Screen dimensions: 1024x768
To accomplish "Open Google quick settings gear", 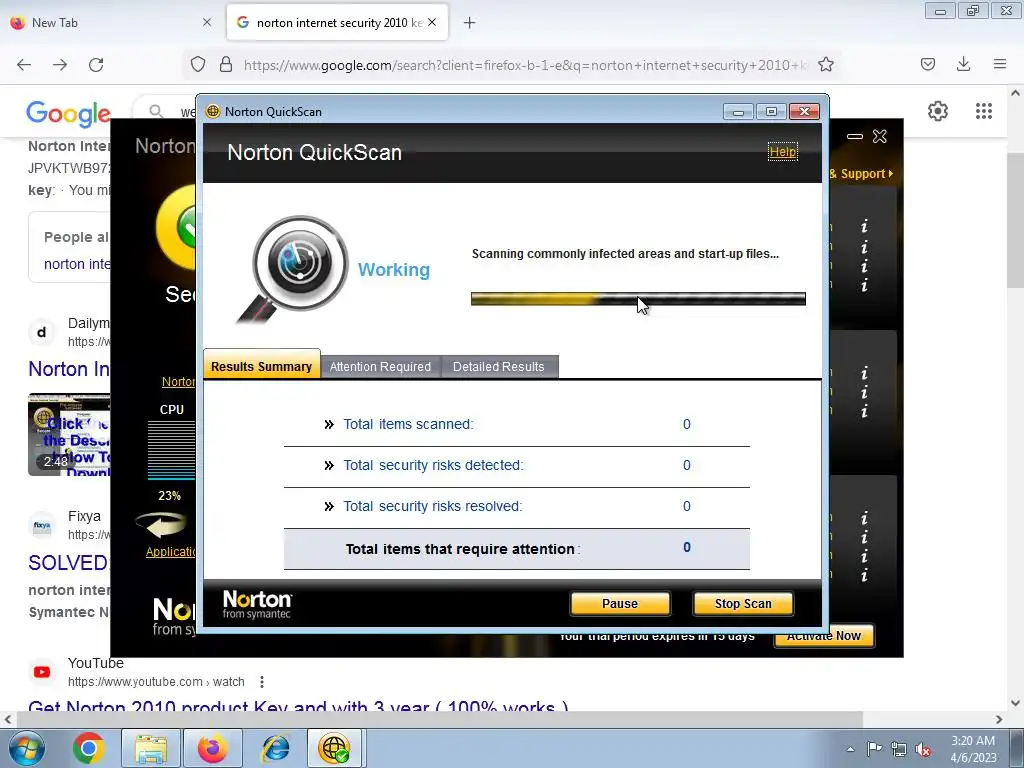I will [938, 111].
